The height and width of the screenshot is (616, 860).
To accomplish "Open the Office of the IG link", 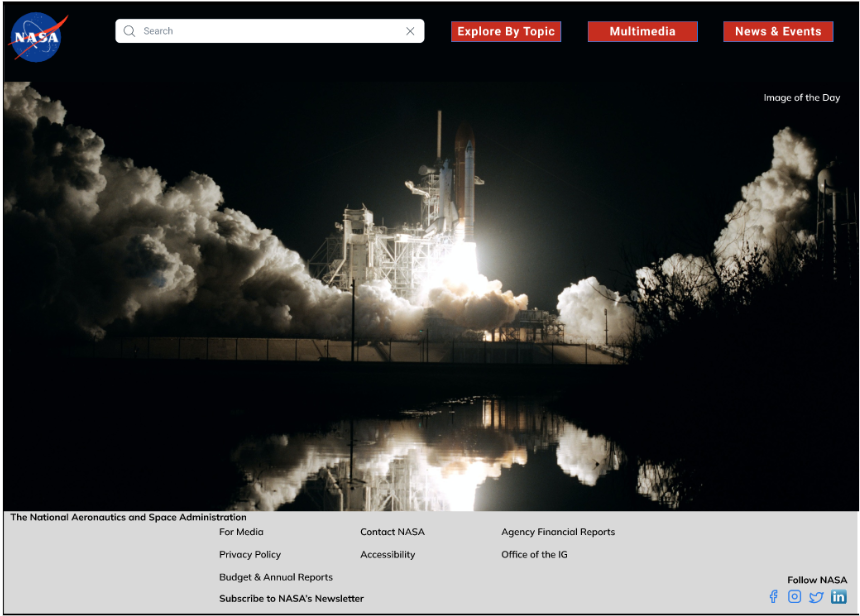I will [x=533, y=554].
